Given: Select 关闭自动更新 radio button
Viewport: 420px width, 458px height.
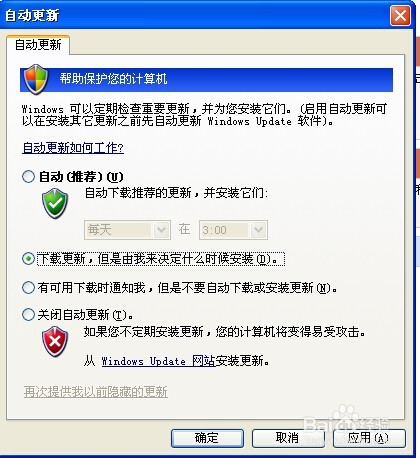Looking at the screenshot, I should pyautogui.click(x=28, y=314).
